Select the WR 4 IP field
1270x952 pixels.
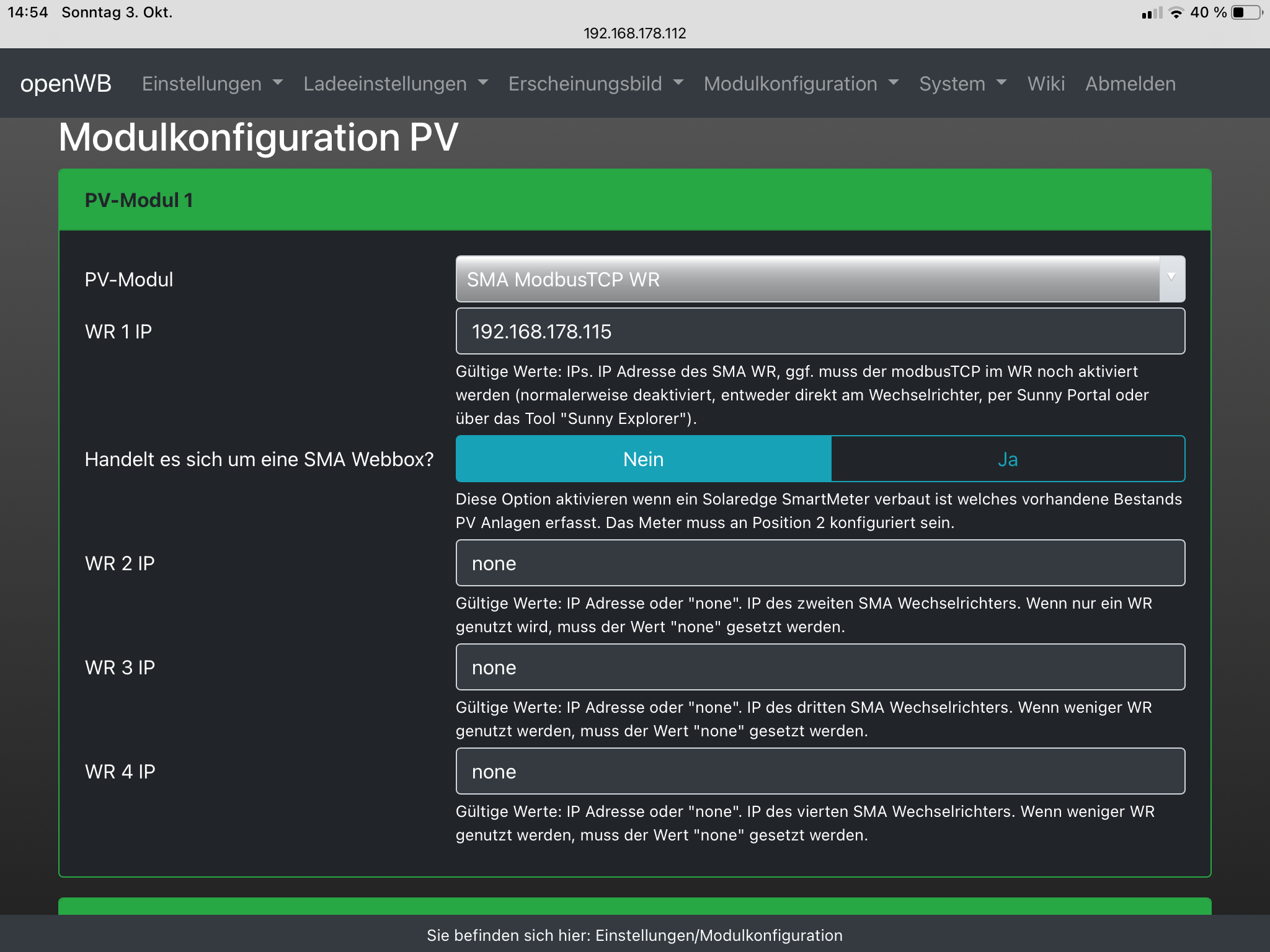pyautogui.click(x=820, y=772)
